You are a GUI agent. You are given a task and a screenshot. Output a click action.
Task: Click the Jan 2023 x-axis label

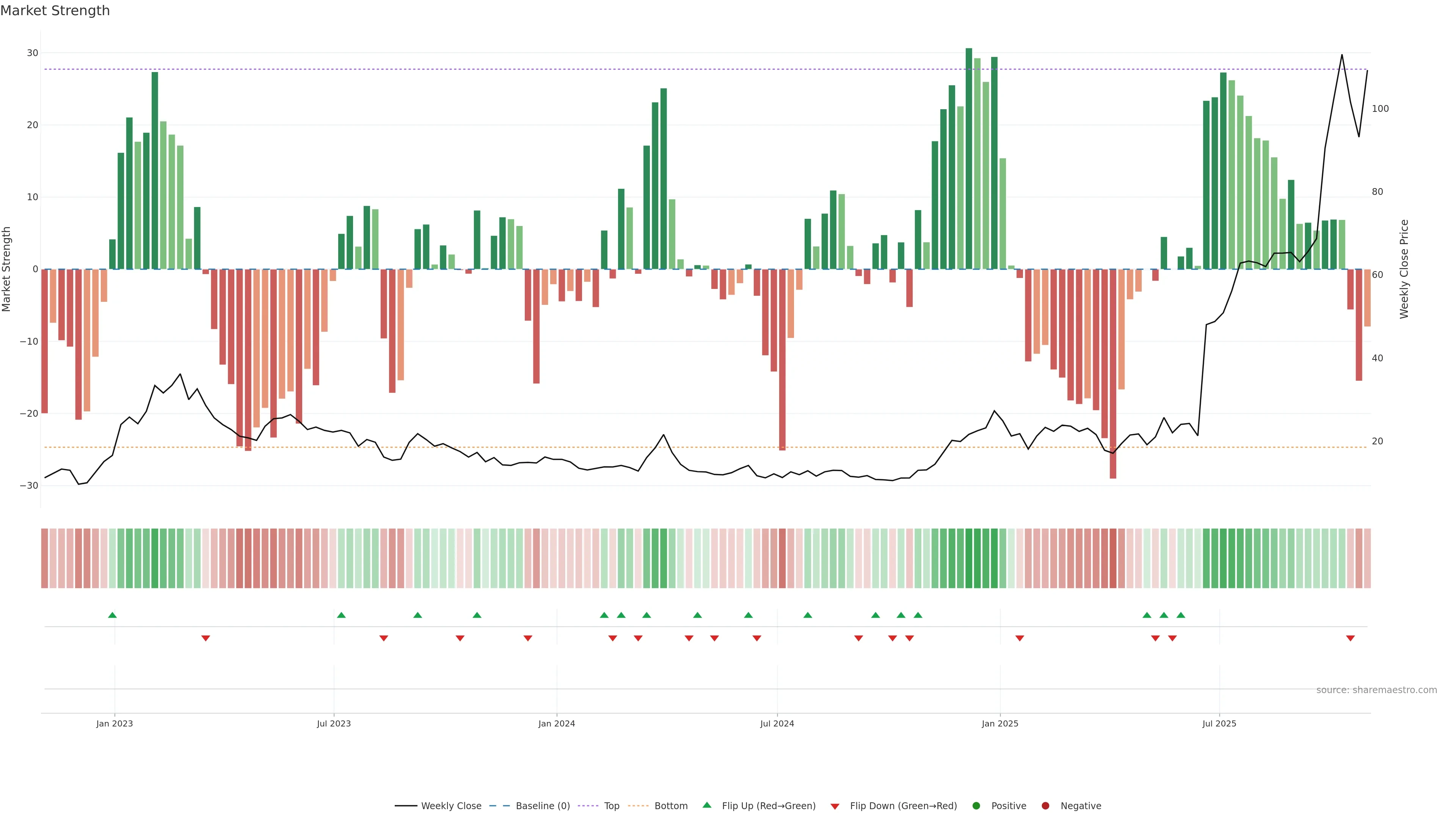click(x=114, y=723)
